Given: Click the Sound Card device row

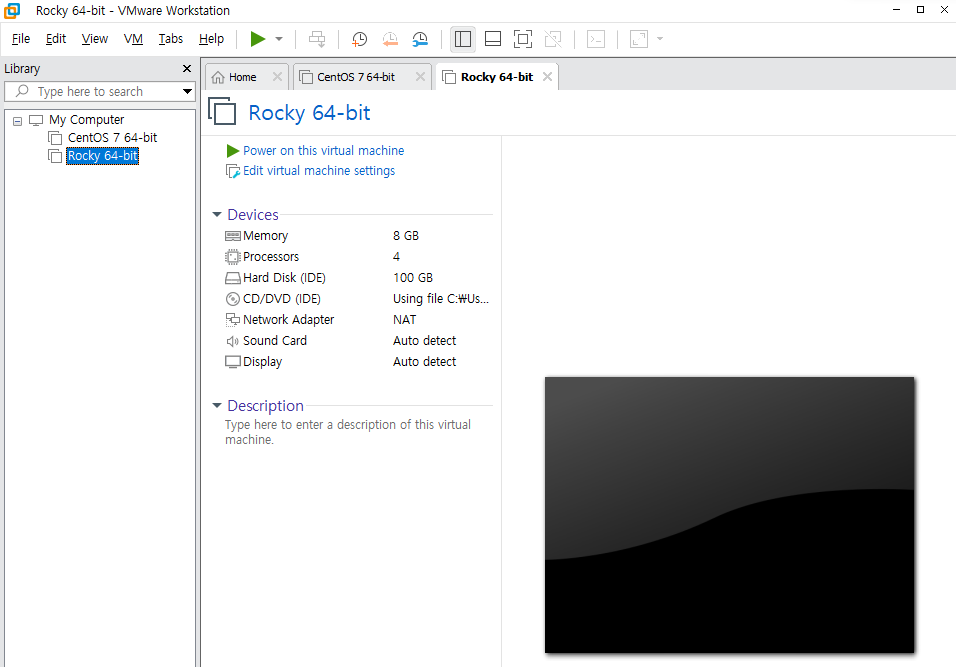Looking at the screenshot, I should click(358, 341).
